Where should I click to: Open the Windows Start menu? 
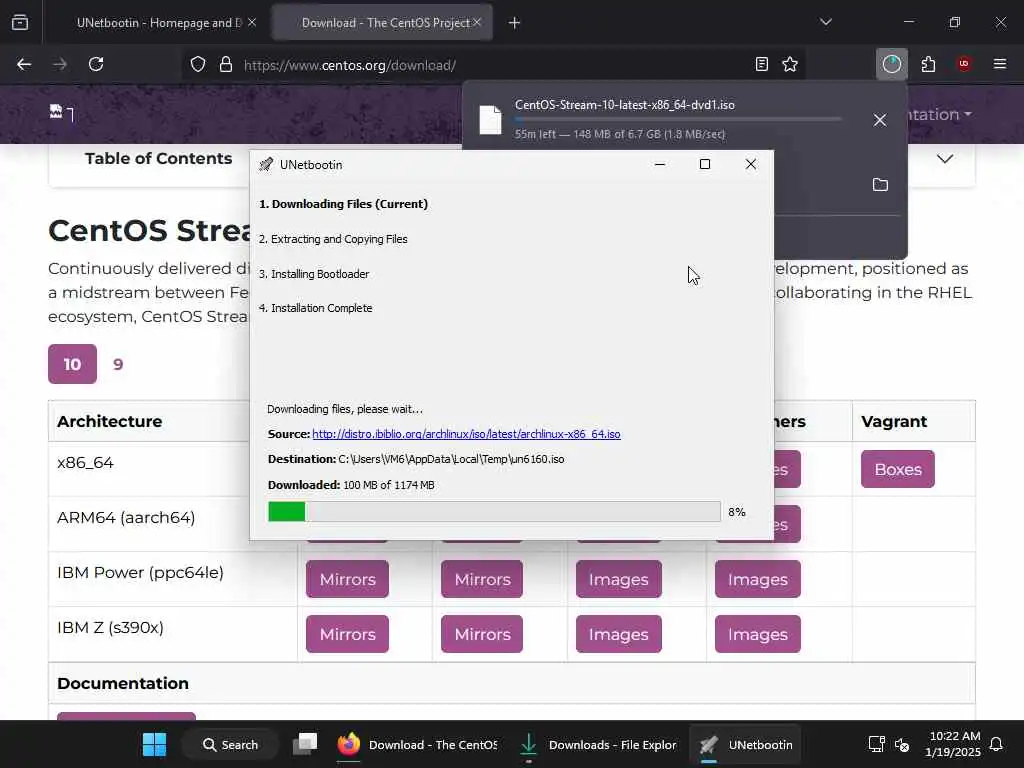click(155, 744)
